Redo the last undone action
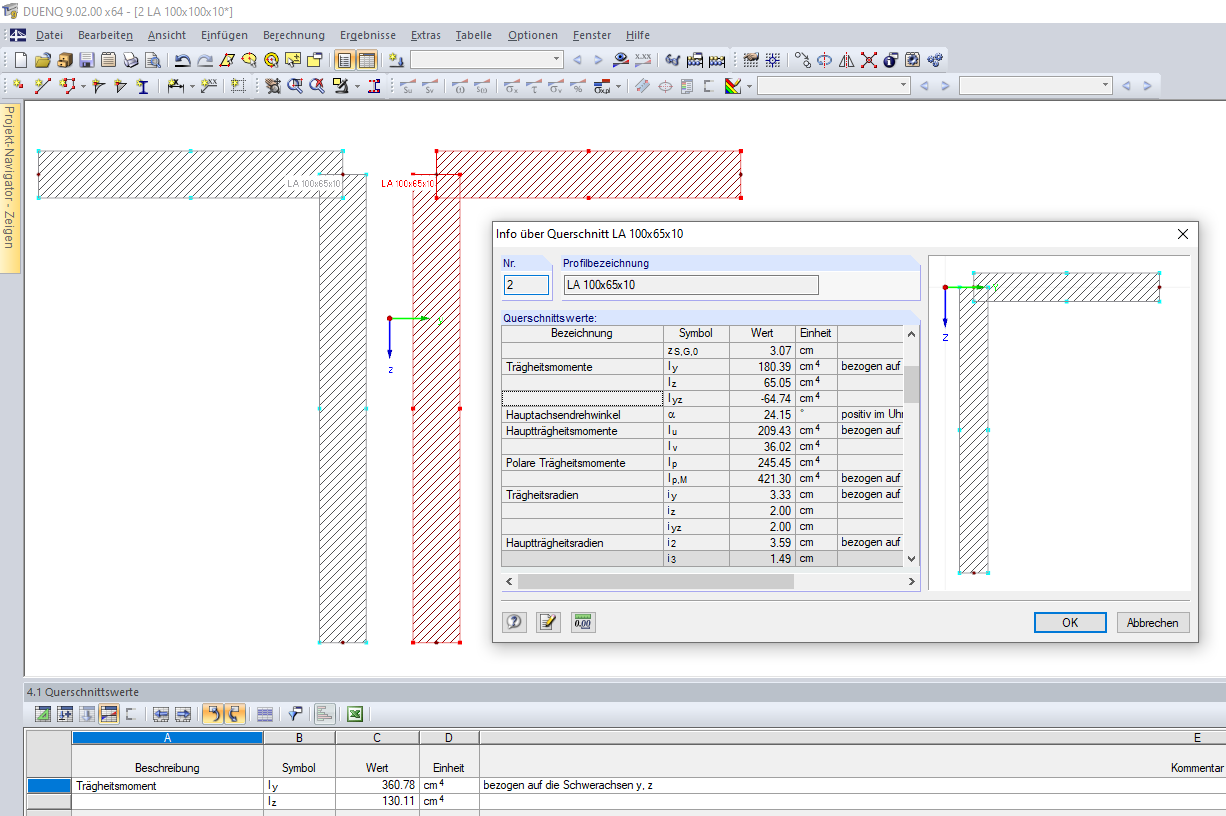The image size is (1226, 816). coord(204,60)
